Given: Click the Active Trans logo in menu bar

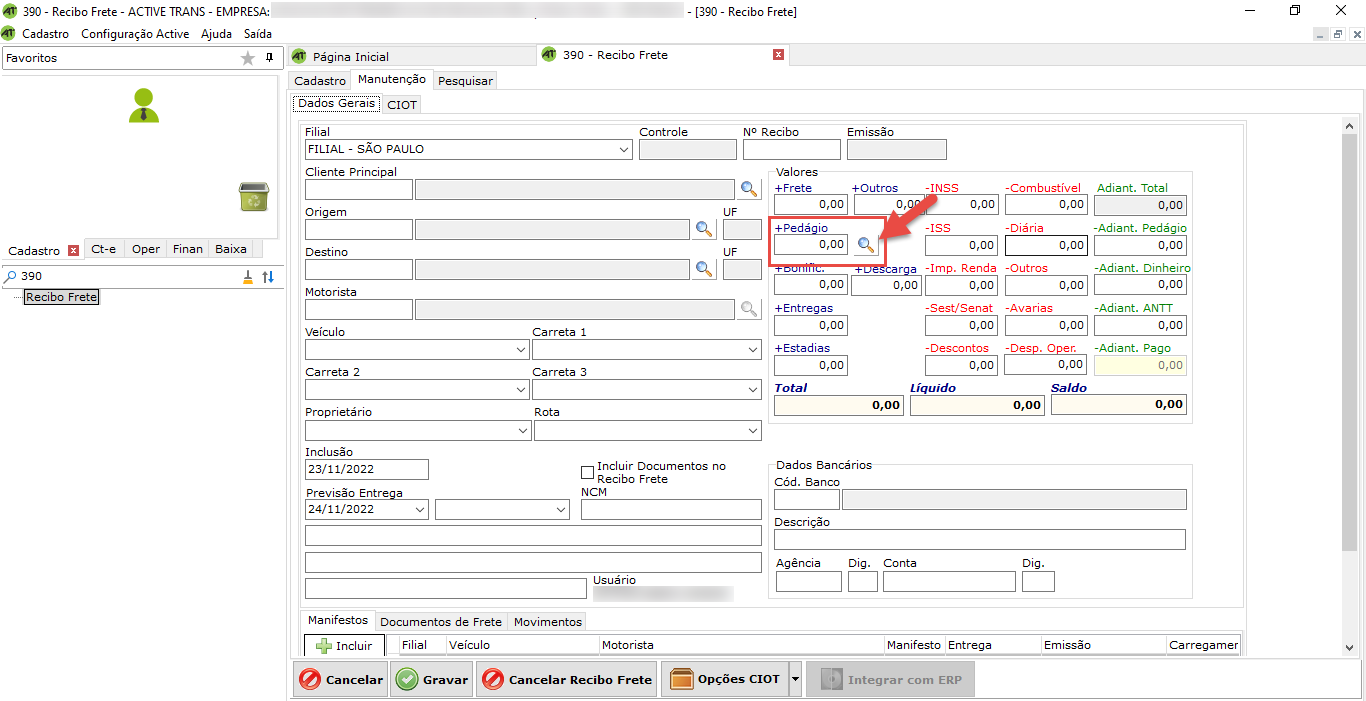Looking at the screenshot, I should pos(9,33).
